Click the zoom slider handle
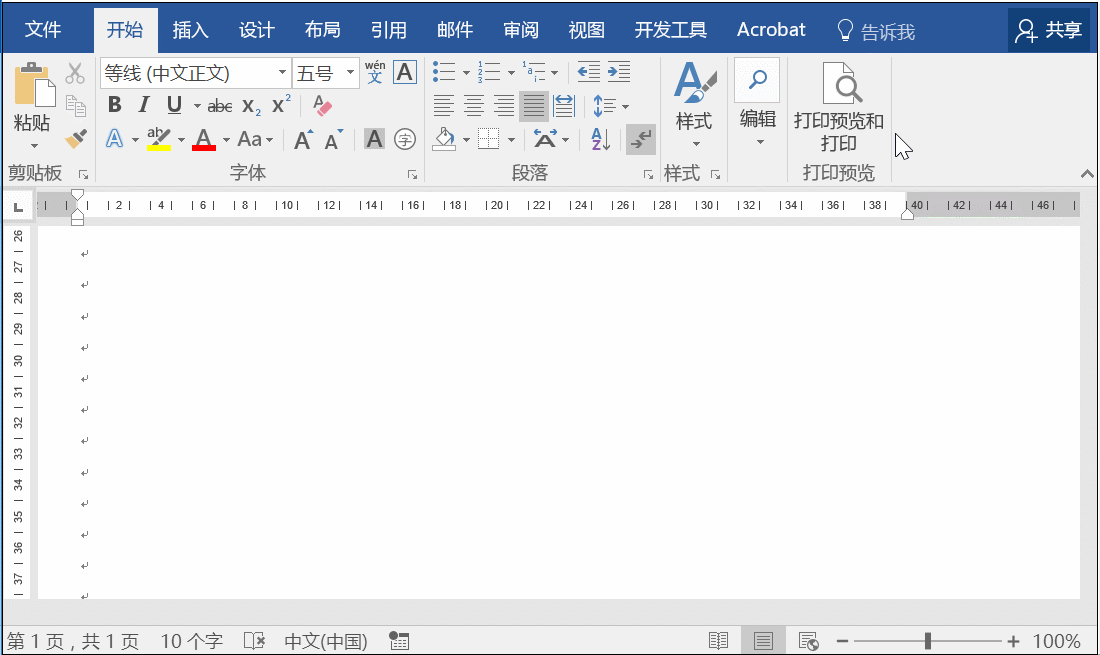Image resolution: width=1100 pixels, height=655 pixels. 927,640
